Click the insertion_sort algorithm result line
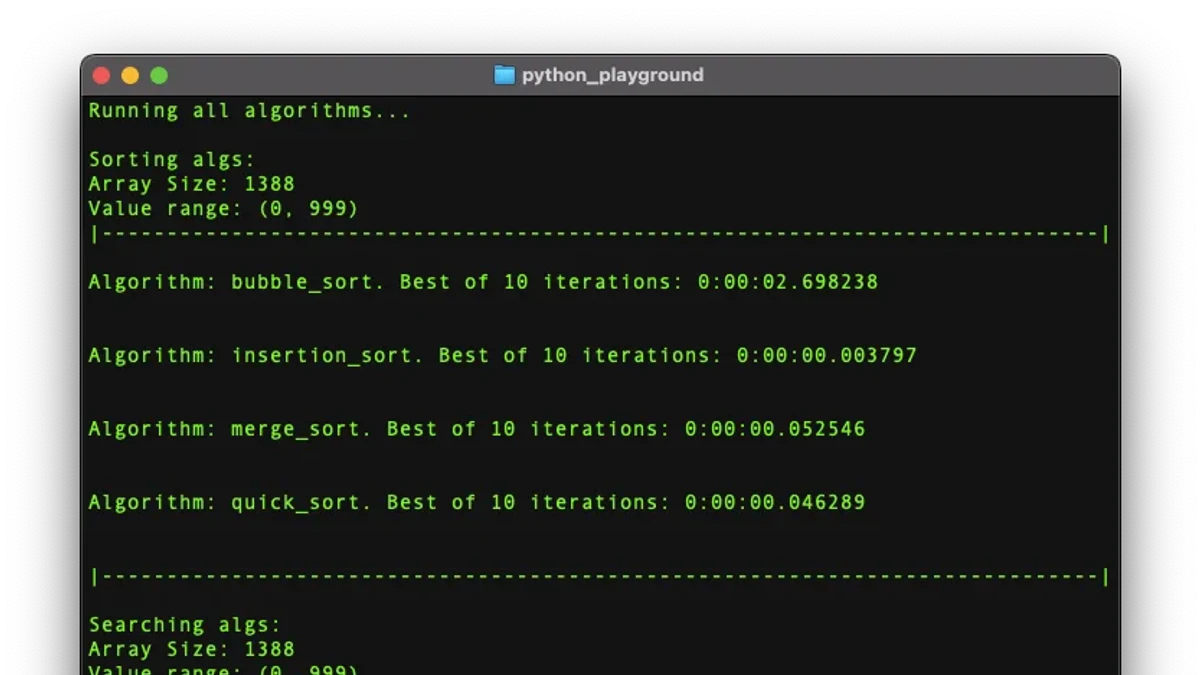Viewport: 1200px width, 675px height. [x=502, y=355]
